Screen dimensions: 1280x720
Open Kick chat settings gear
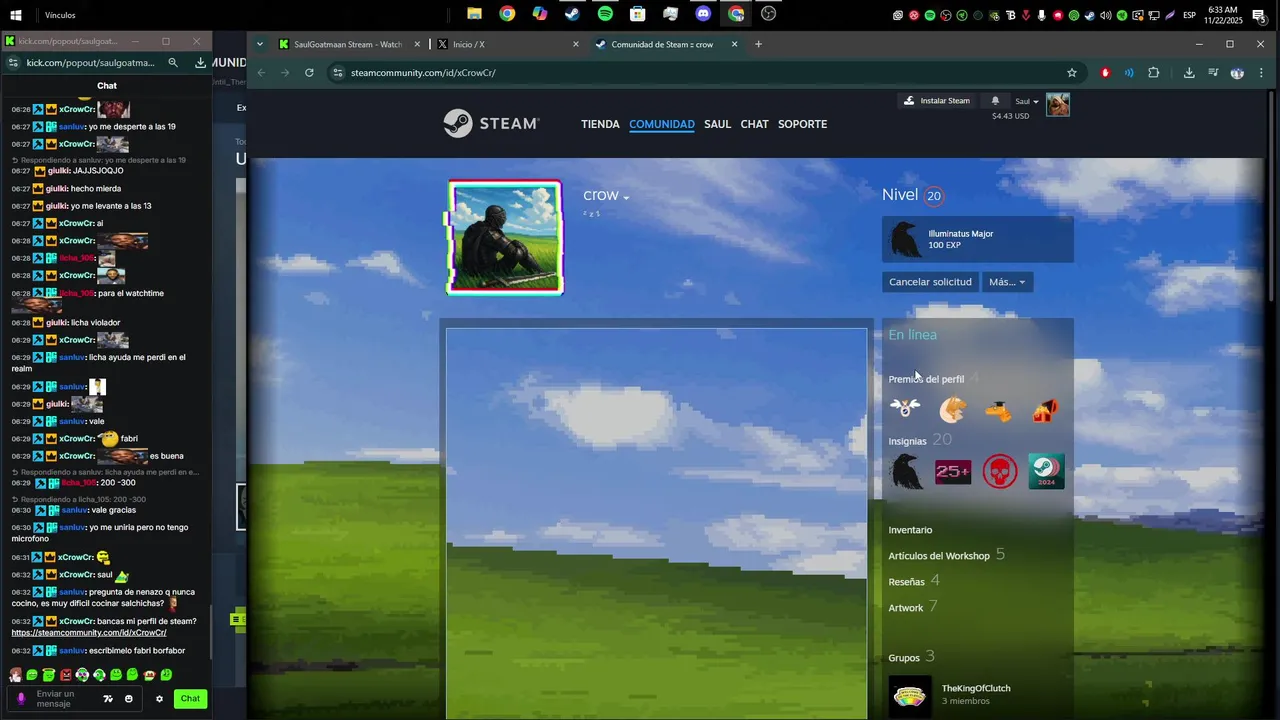(x=159, y=699)
